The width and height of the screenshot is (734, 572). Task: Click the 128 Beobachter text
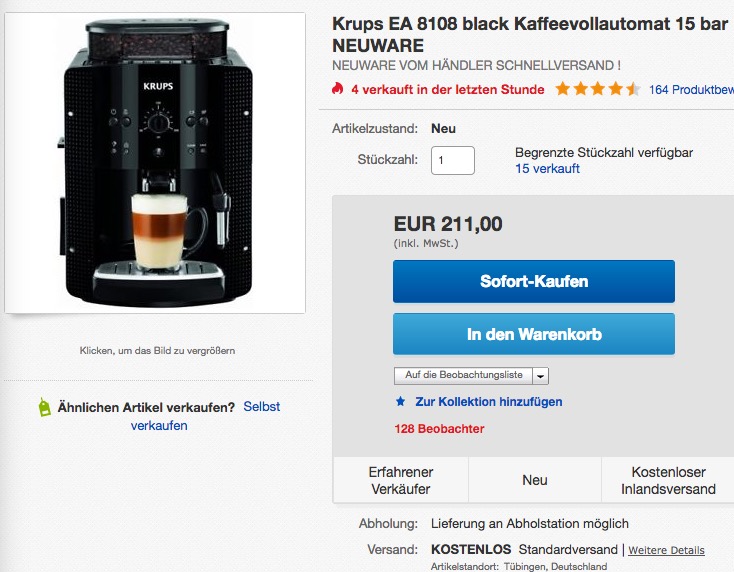tap(439, 428)
